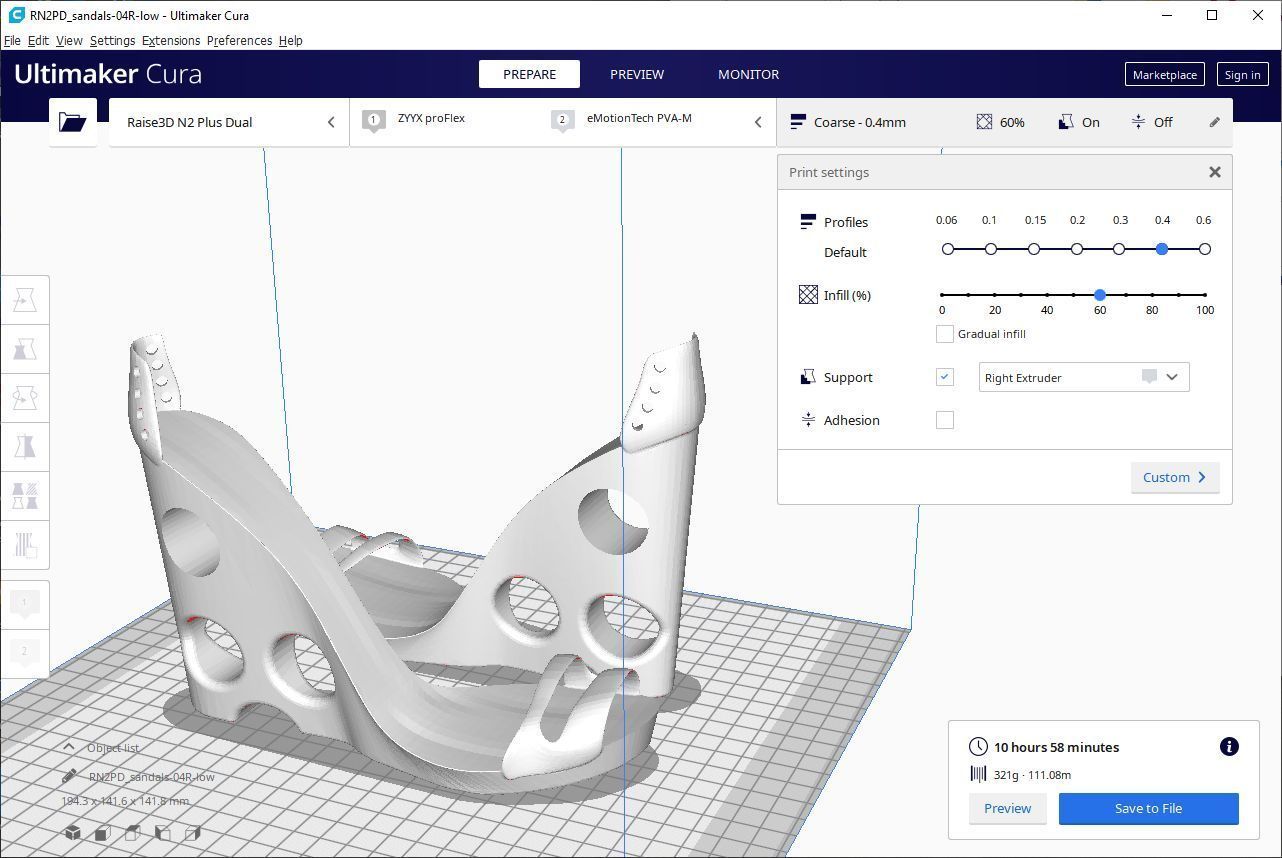Open file with the folder icon
1282x858 pixels.
[72, 122]
